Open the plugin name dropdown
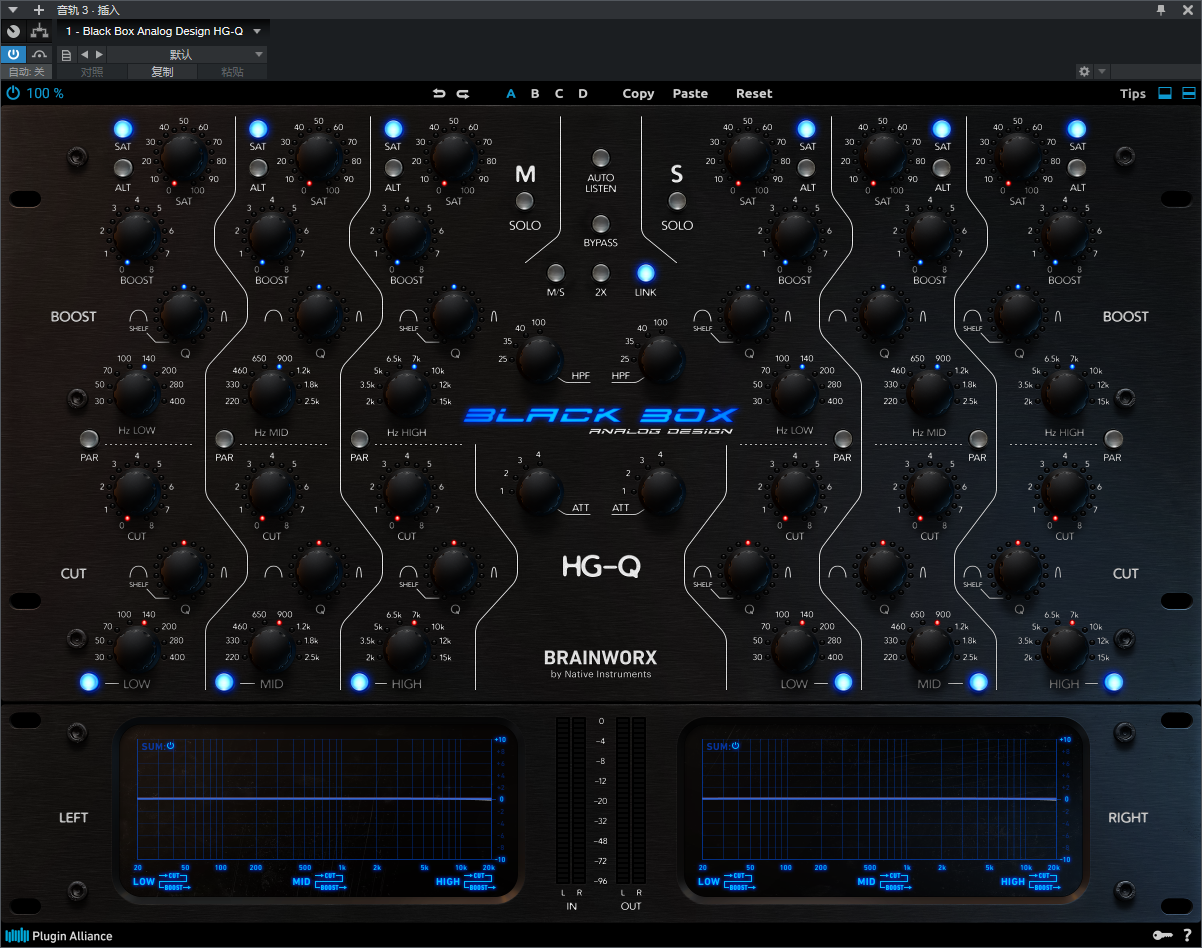The width and height of the screenshot is (1202, 948). tap(257, 32)
